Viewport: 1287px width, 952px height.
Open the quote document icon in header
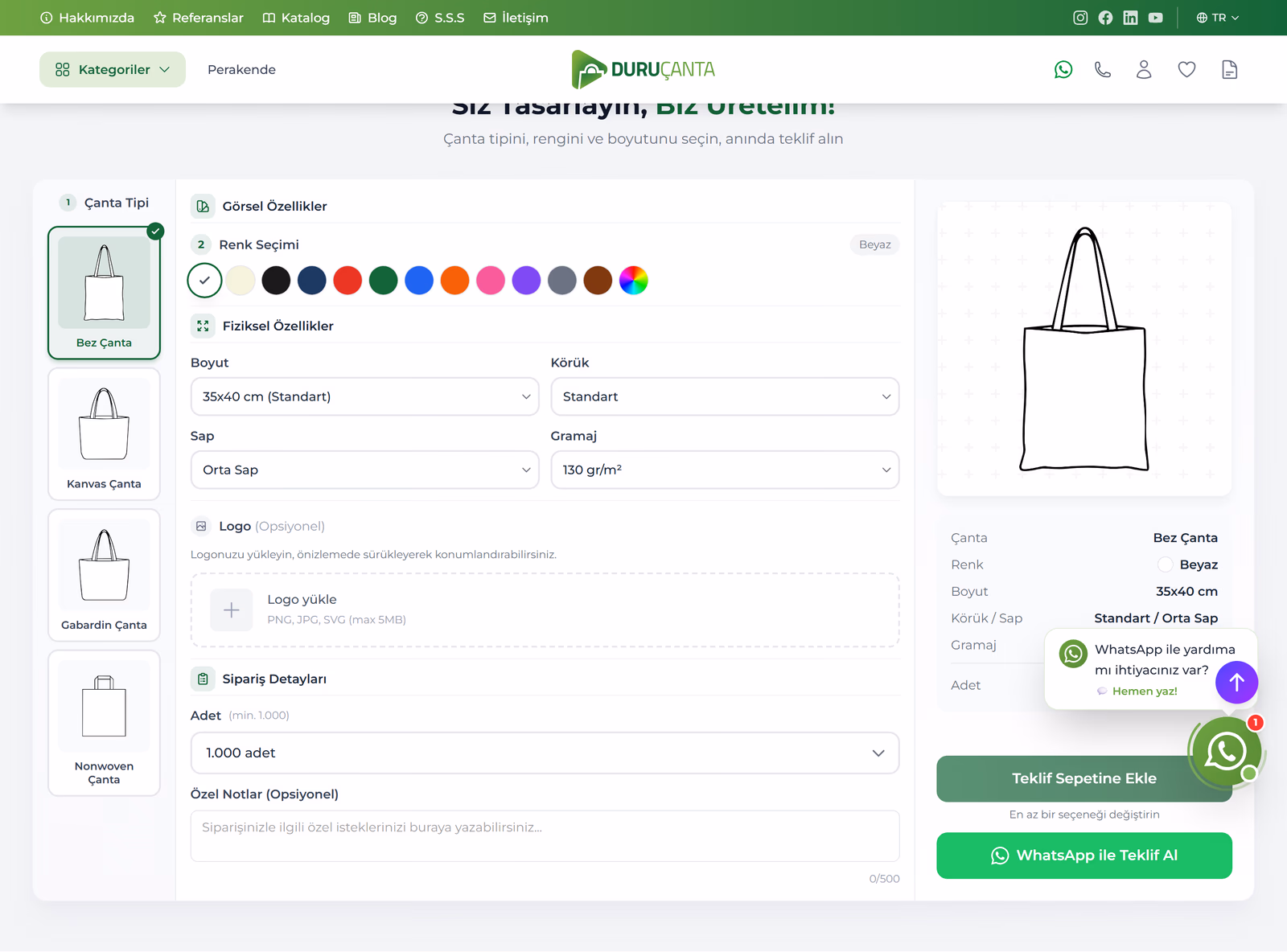click(1229, 70)
